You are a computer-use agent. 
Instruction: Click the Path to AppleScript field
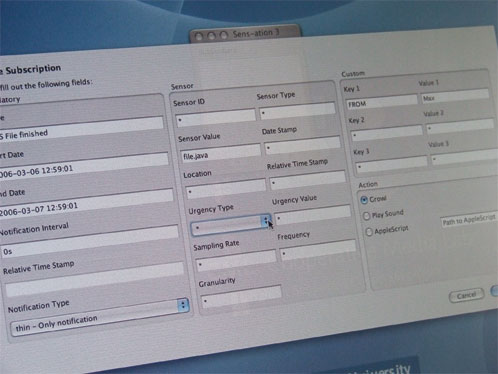pyautogui.click(x=469, y=220)
